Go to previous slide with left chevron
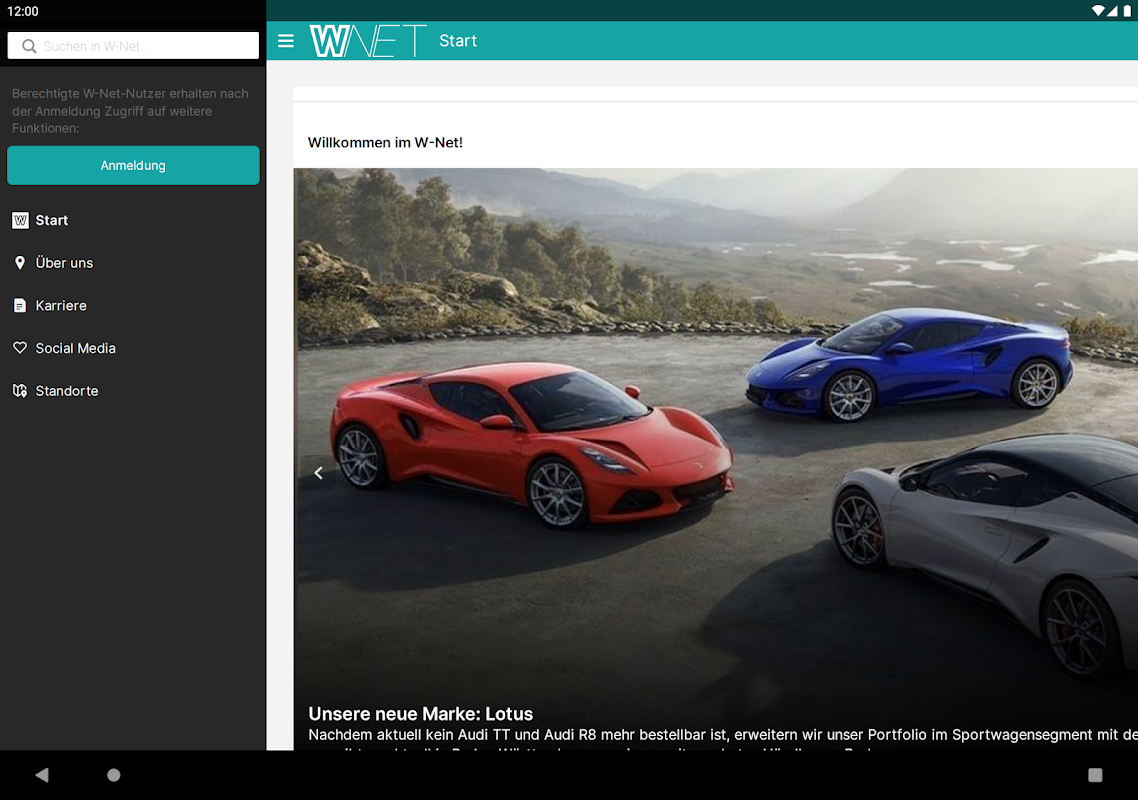Viewport: 1138px width, 800px height. click(x=318, y=473)
